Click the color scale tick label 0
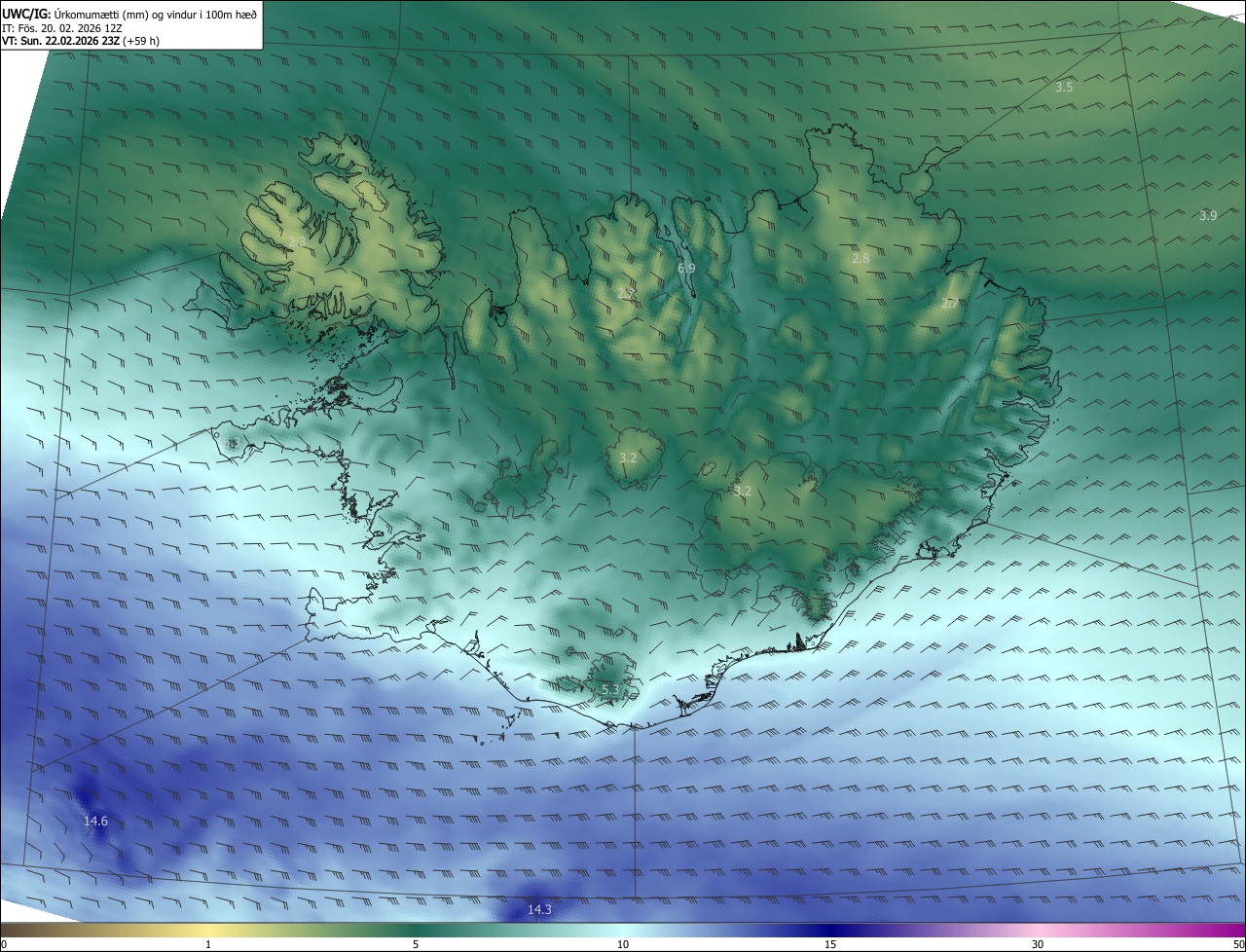The height and width of the screenshot is (952, 1246). coord(4,944)
